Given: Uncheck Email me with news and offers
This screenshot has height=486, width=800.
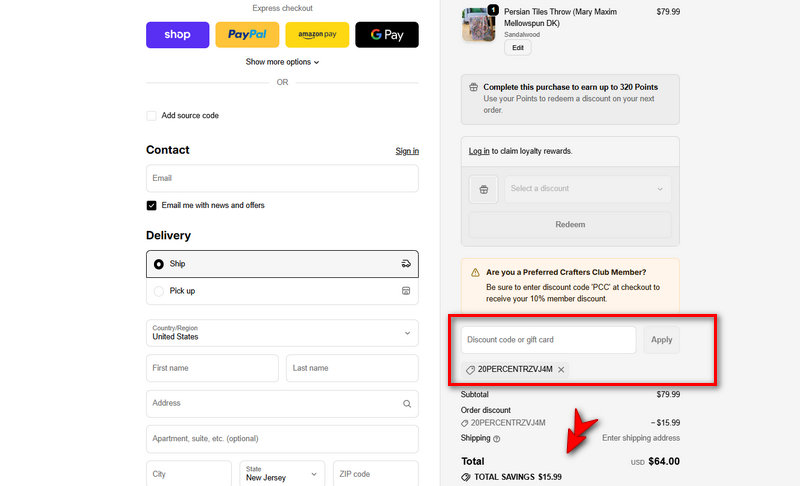Looking at the screenshot, I should (x=152, y=205).
